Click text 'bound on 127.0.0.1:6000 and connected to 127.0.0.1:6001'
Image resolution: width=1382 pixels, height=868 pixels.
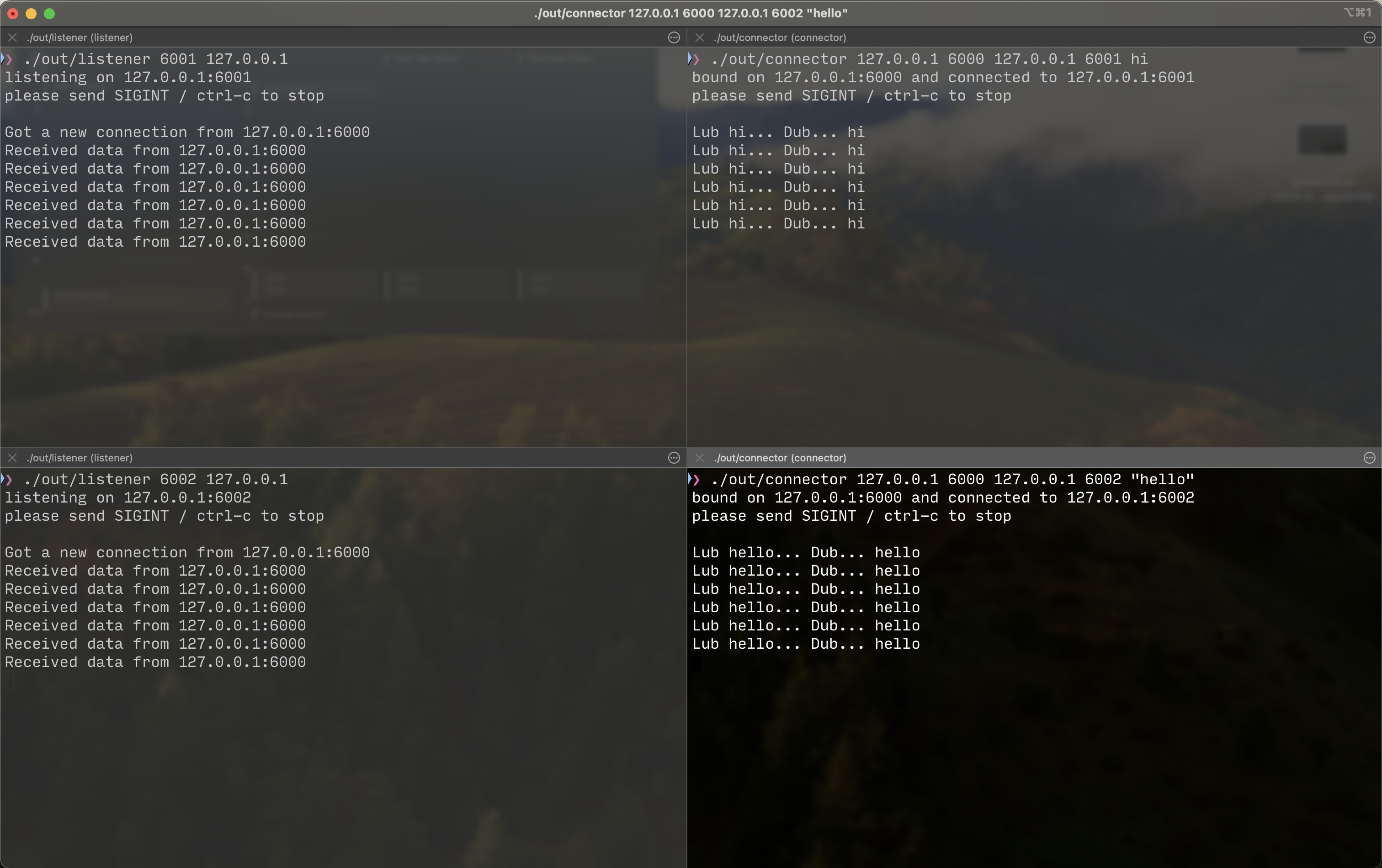point(943,78)
